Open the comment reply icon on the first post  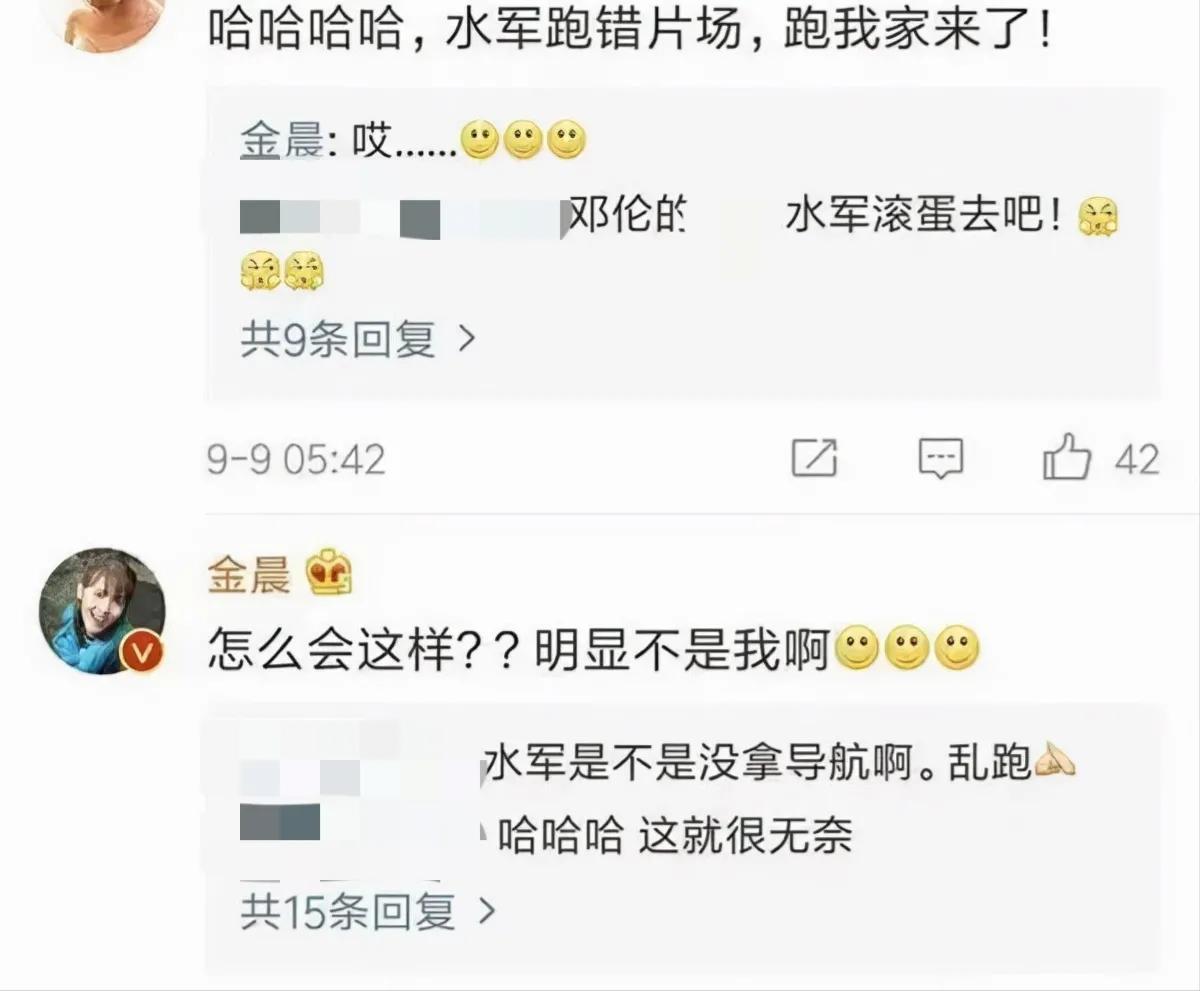[x=941, y=459]
